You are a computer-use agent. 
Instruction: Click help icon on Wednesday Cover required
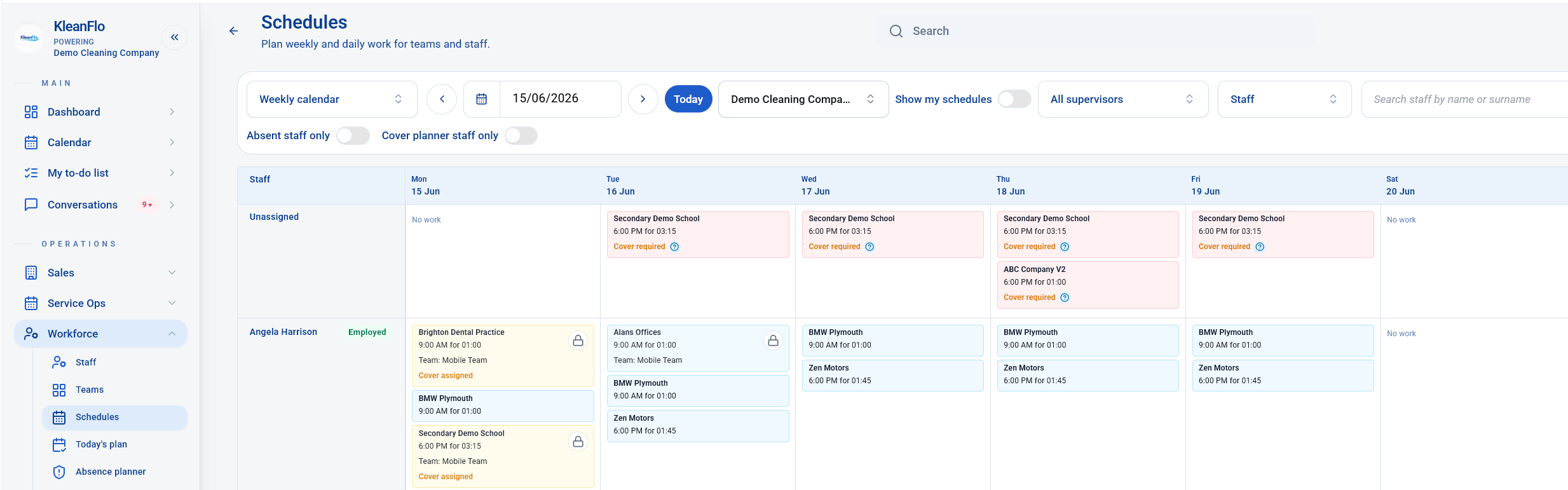(x=869, y=247)
